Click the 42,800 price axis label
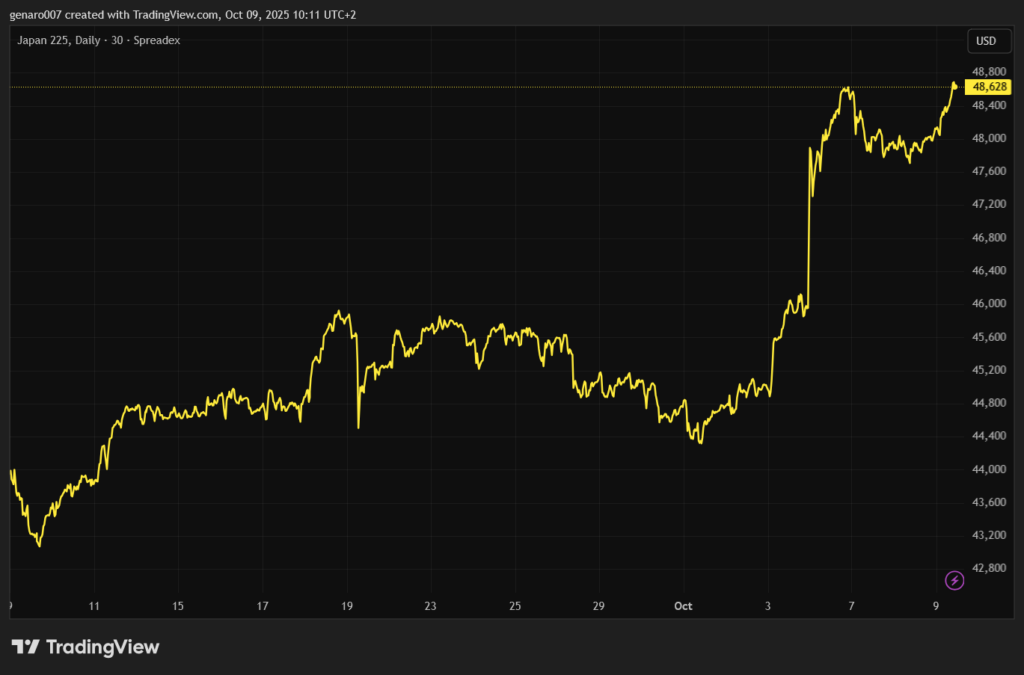 (988, 569)
